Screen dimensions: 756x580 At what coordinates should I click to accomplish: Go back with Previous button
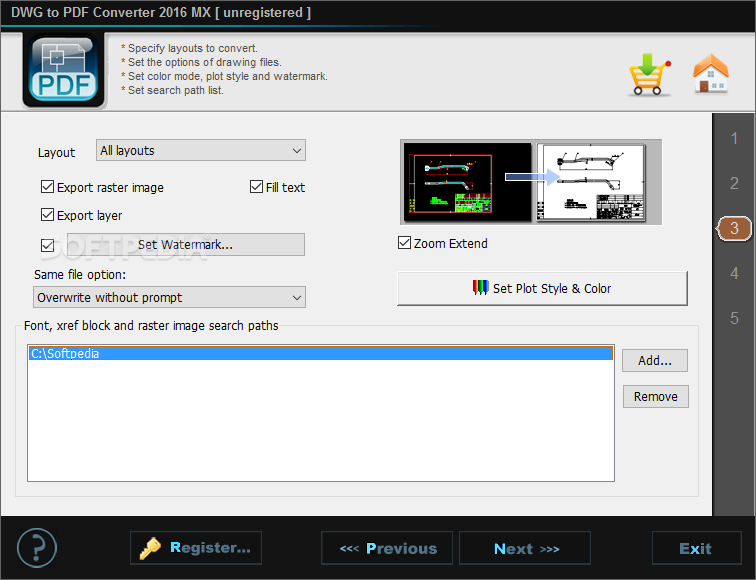click(387, 548)
